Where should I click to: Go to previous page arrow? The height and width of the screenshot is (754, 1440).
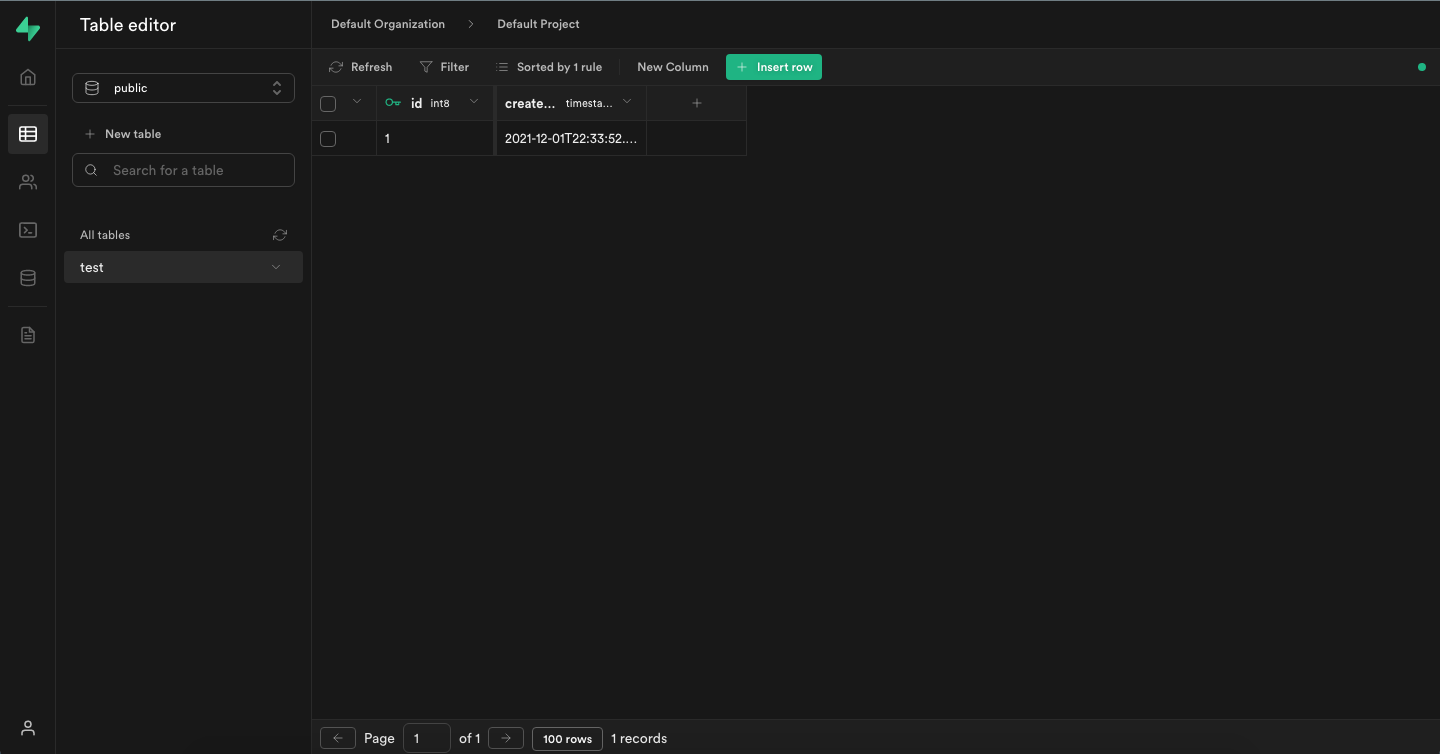click(x=338, y=738)
